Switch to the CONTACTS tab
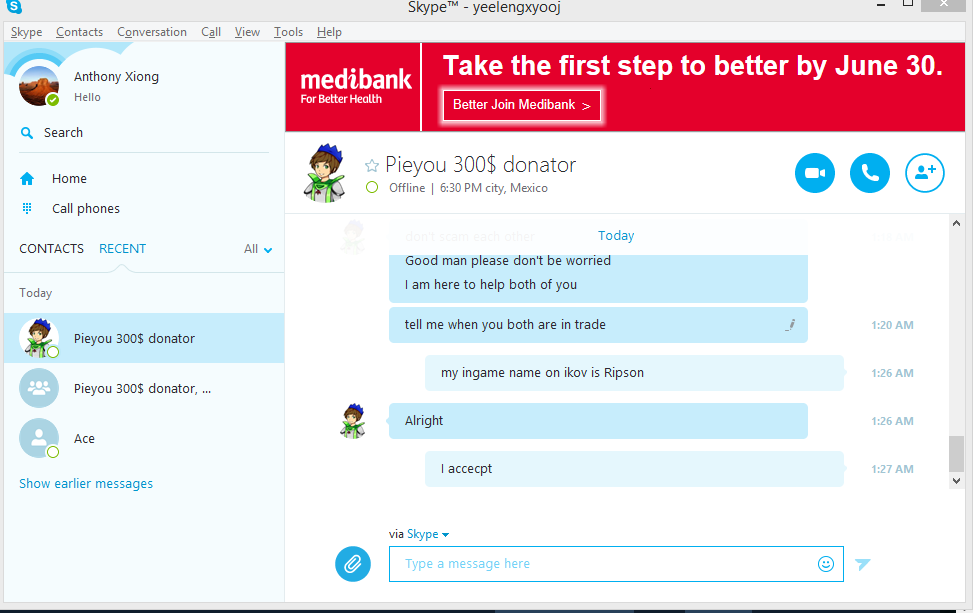 pos(52,249)
